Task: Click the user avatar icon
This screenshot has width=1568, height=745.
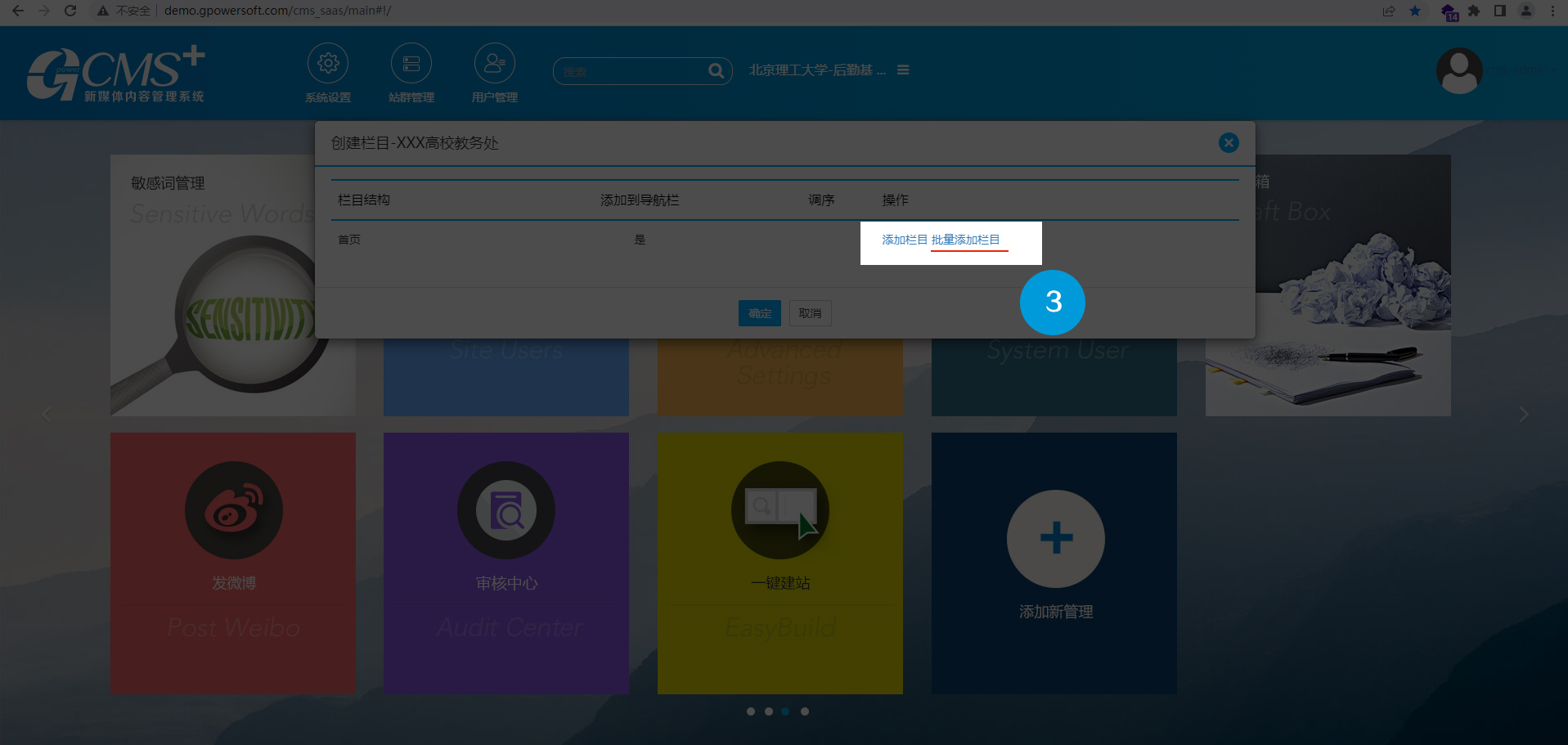Action: coord(1459,71)
